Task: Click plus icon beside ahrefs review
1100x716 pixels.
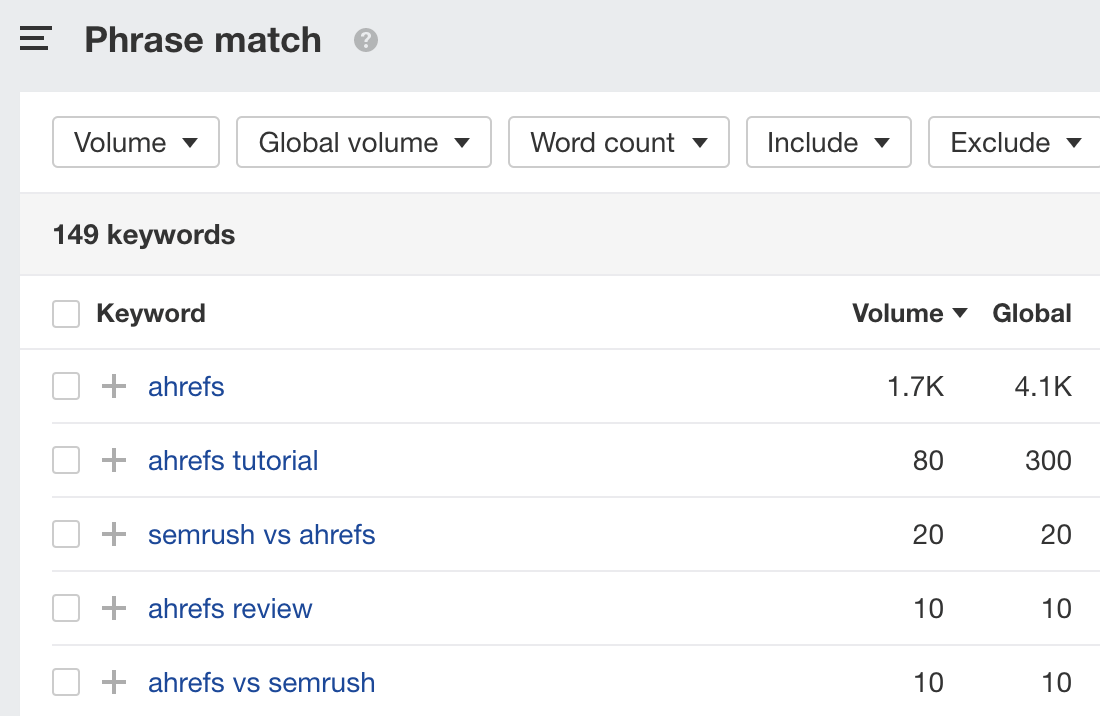Action: 115,608
